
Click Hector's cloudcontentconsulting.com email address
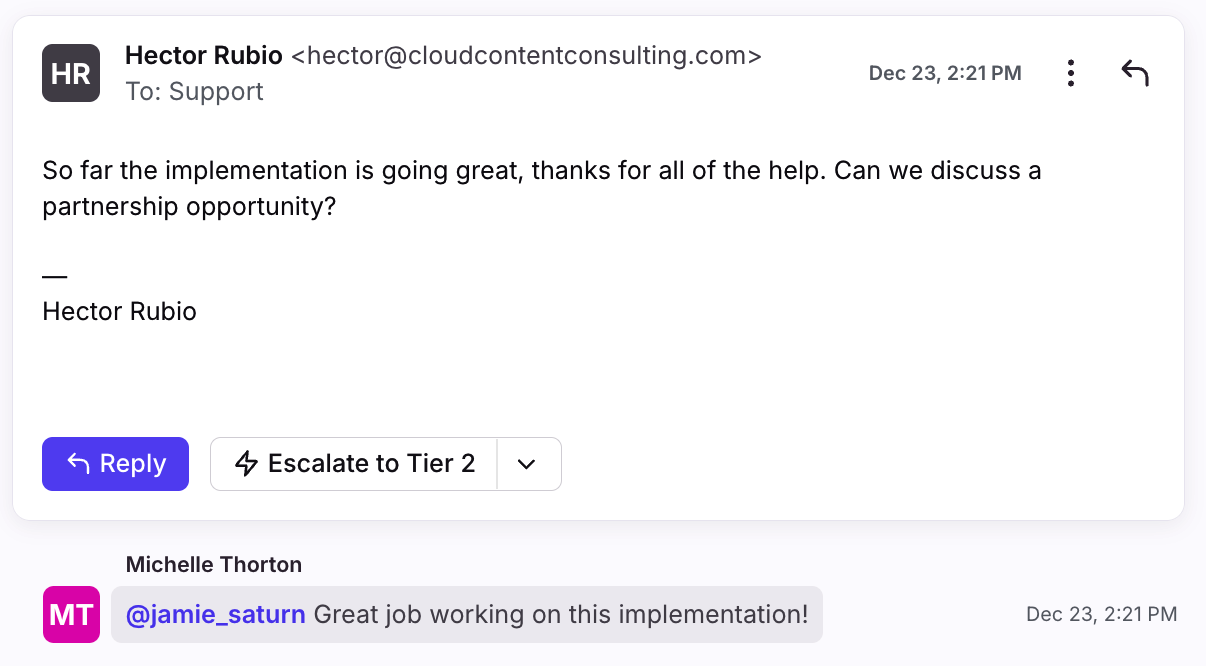click(x=526, y=56)
